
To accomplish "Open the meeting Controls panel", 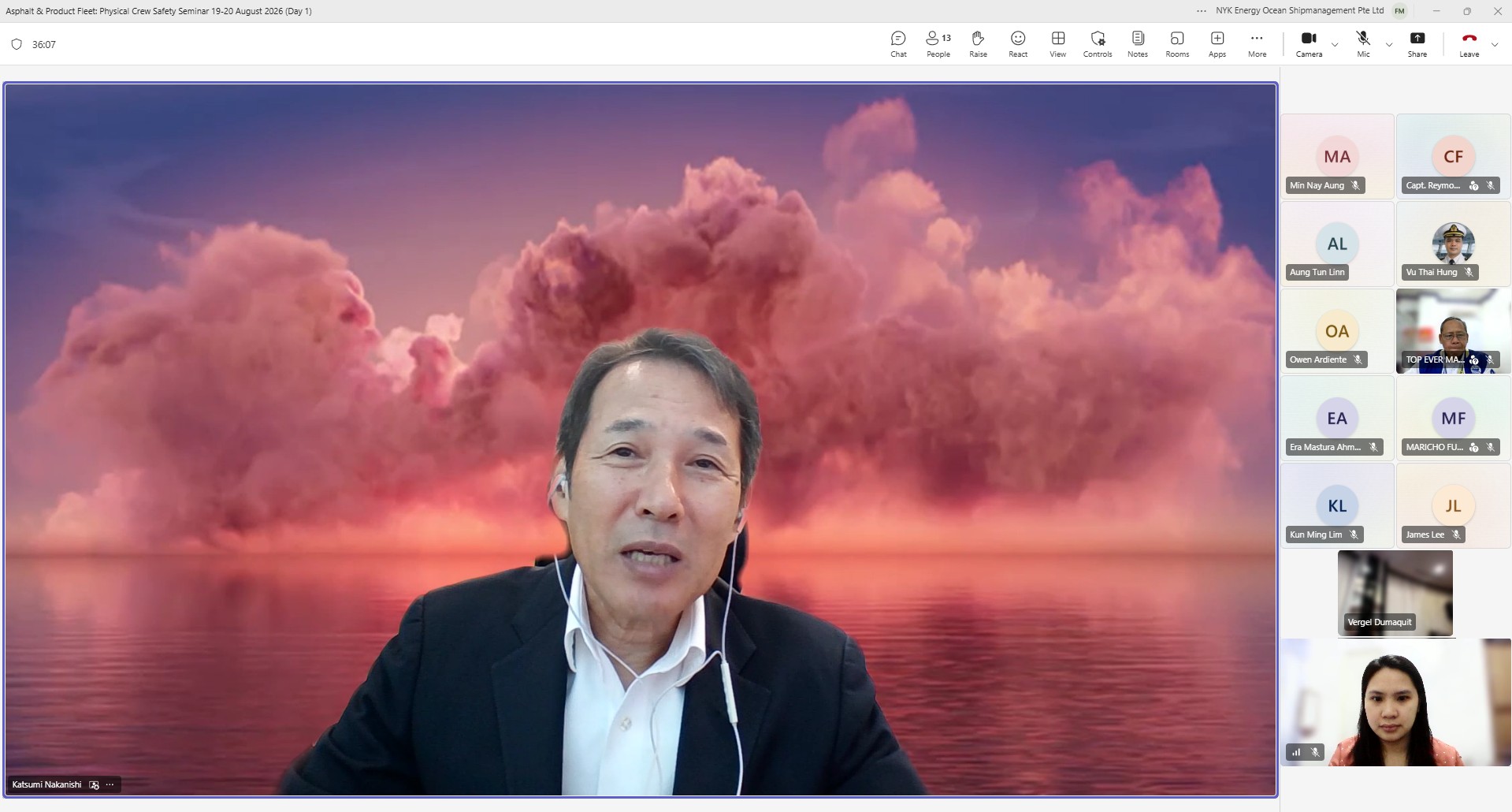I will click(1098, 44).
